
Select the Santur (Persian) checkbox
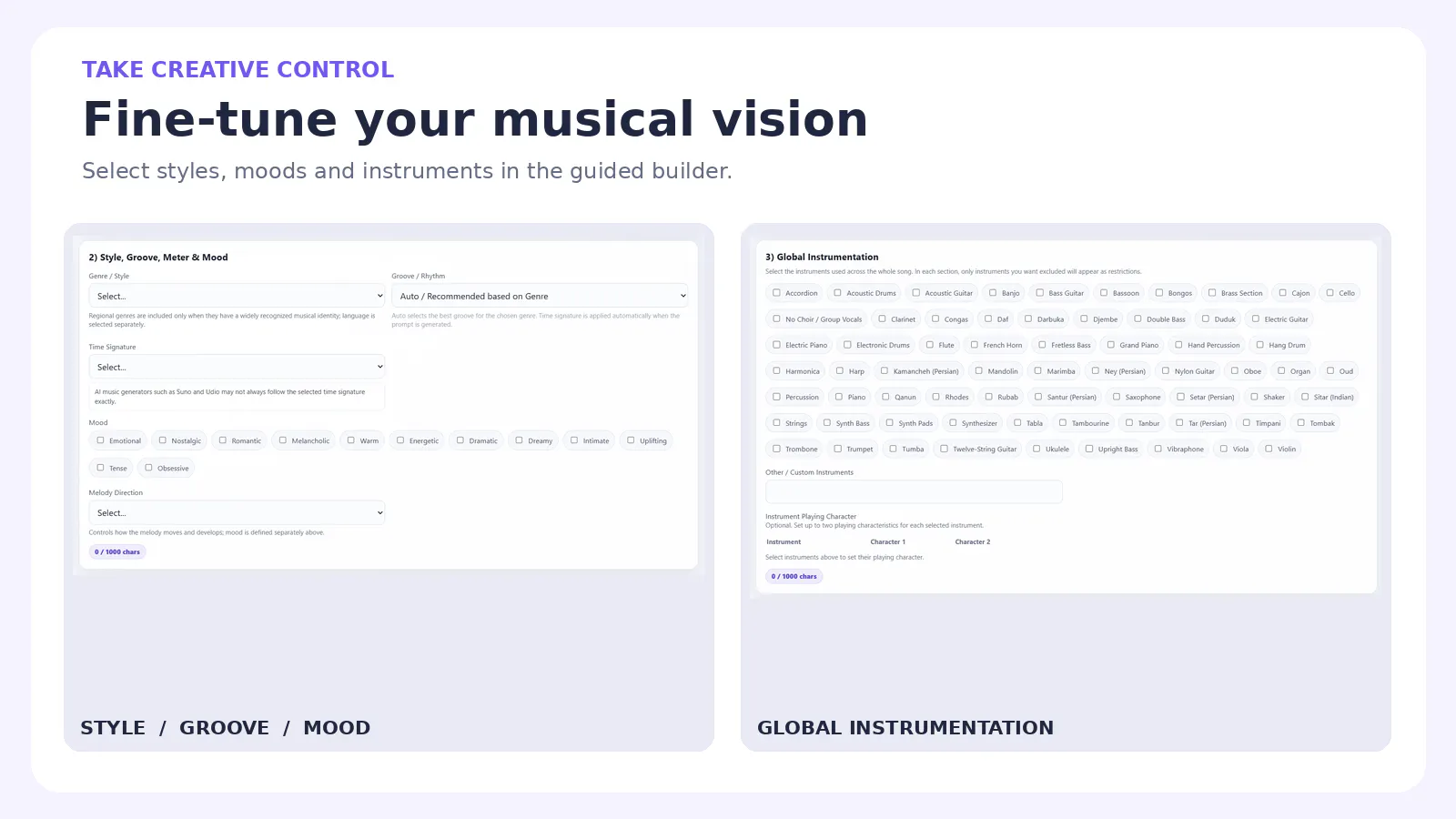click(x=1038, y=397)
